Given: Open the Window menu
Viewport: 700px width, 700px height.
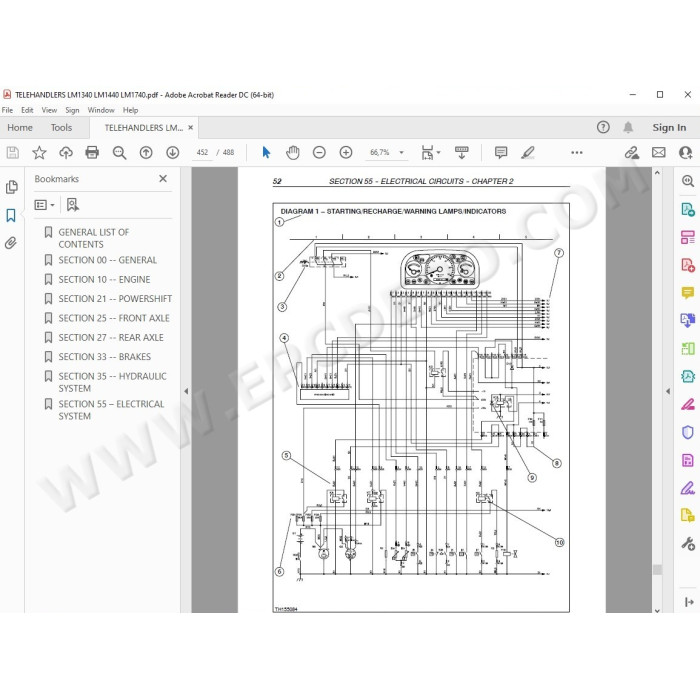Looking at the screenshot, I should coord(101,110).
